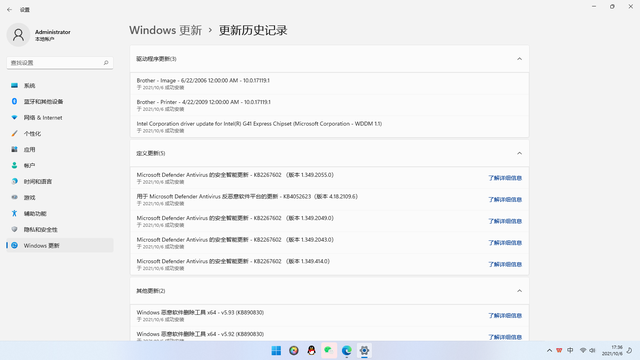
Task: Click the personalization brush icon
Action: coord(14,133)
